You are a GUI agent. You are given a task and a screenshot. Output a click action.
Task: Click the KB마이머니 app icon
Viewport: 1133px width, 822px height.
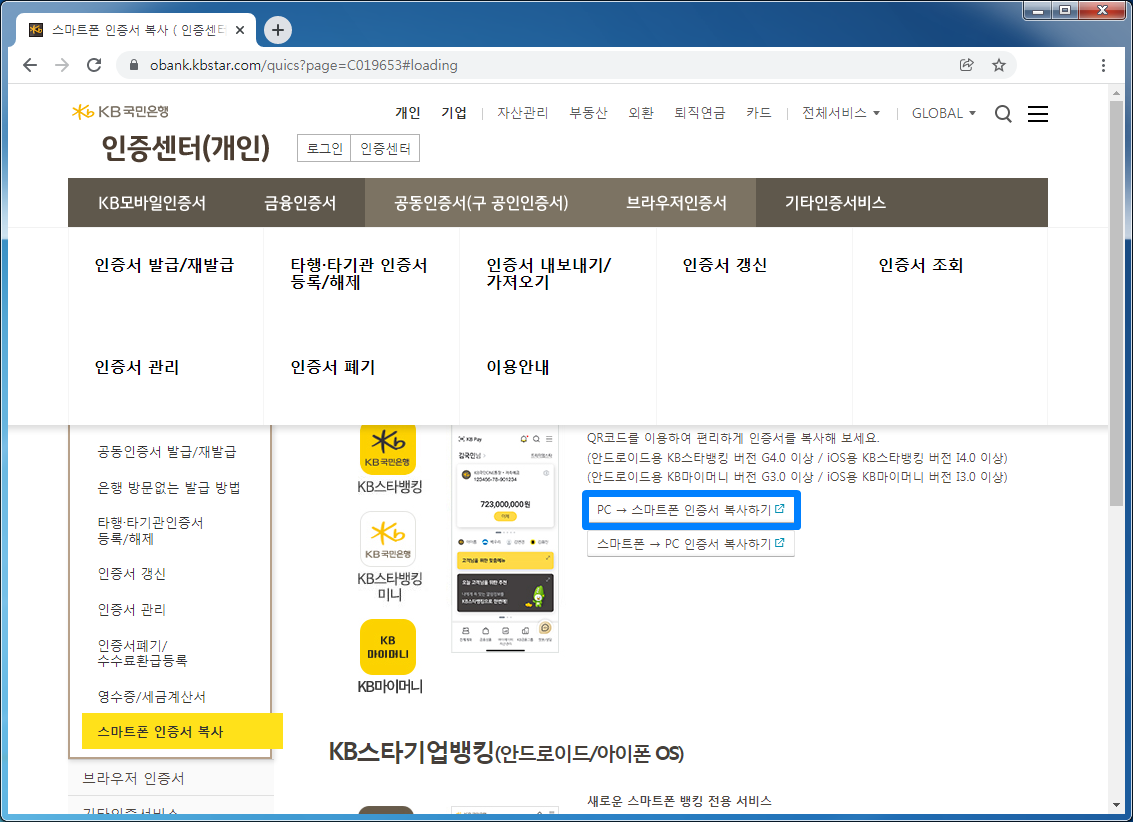click(x=388, y=646)
